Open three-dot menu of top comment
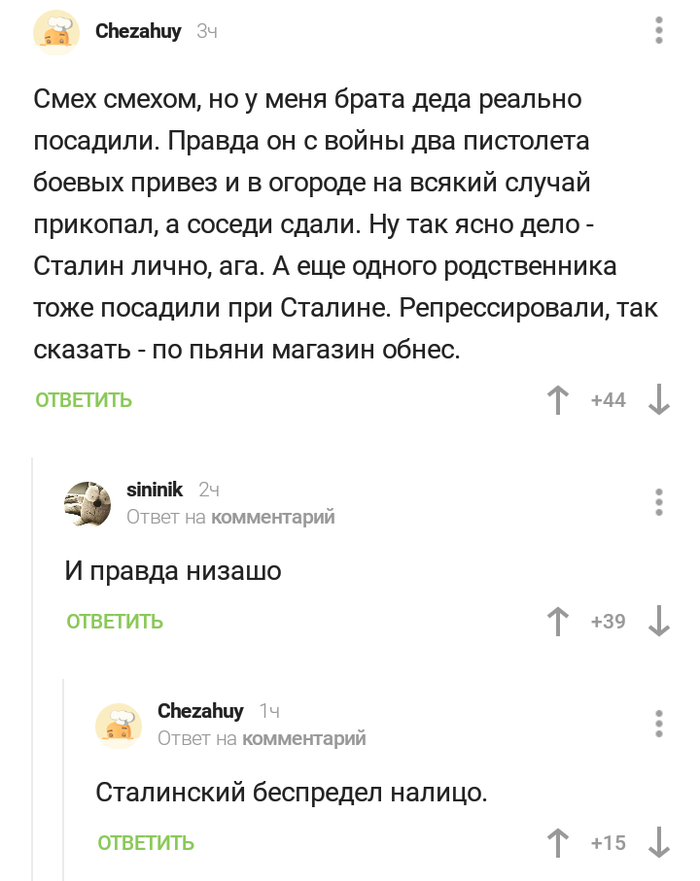This screenshot has height=881, width=700. pyautogui.click(x=659, y=31)
